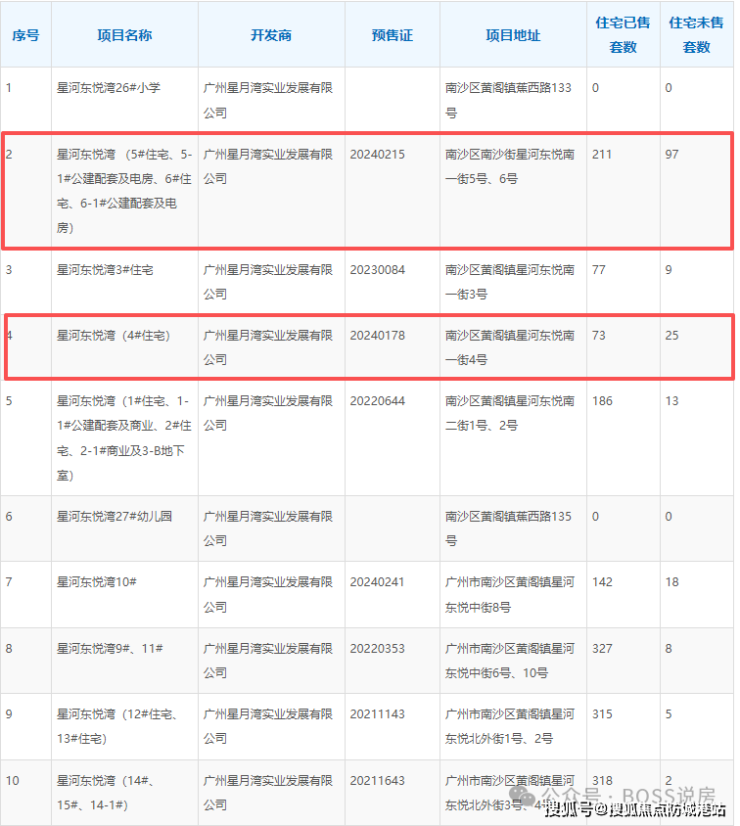
Task: Select address 南沙区南沙街星河东悦南一街5号、6号
Action: click(510, 166)
